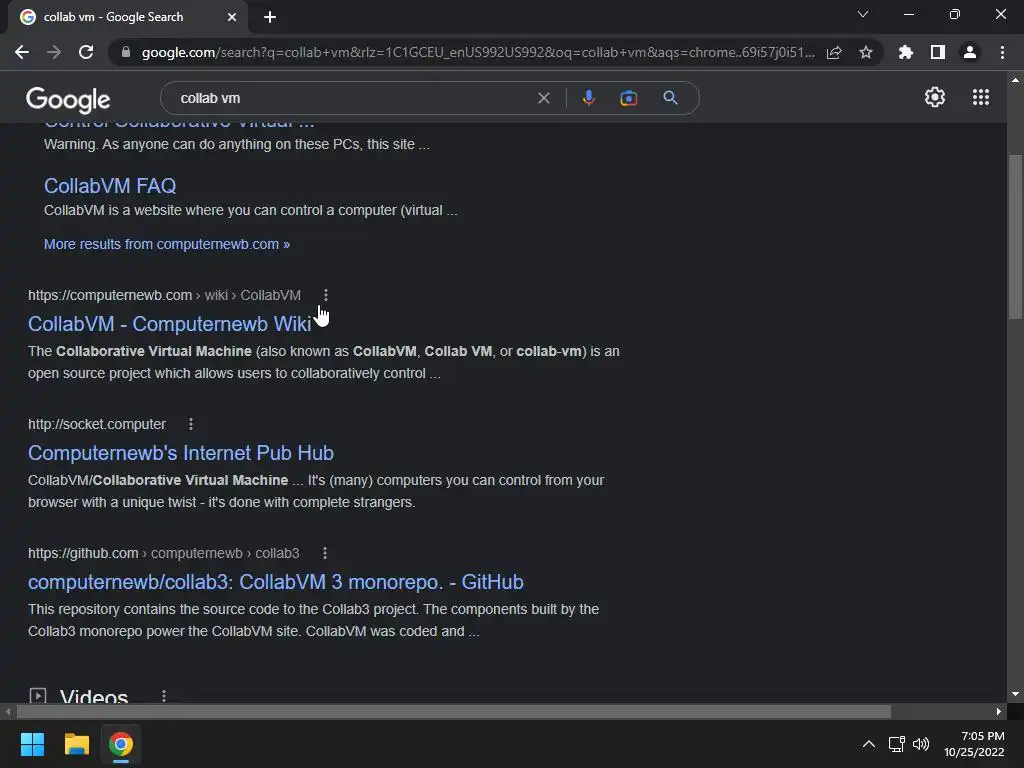1024x768 pixels.
Task: Open Chrome three-dot menu
Action: coord(1002,52)
